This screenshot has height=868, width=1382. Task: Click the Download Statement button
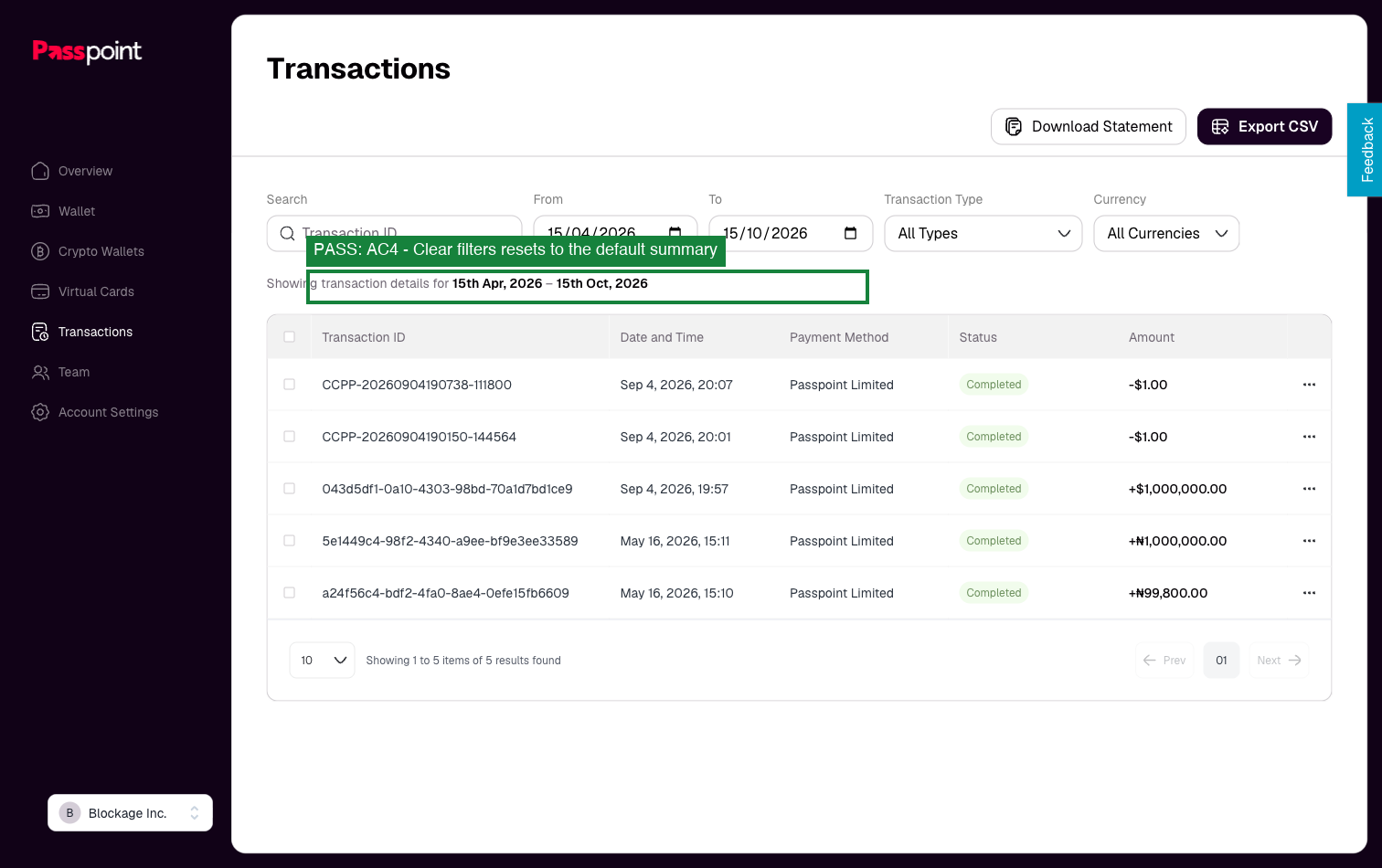pos(1089,127)
